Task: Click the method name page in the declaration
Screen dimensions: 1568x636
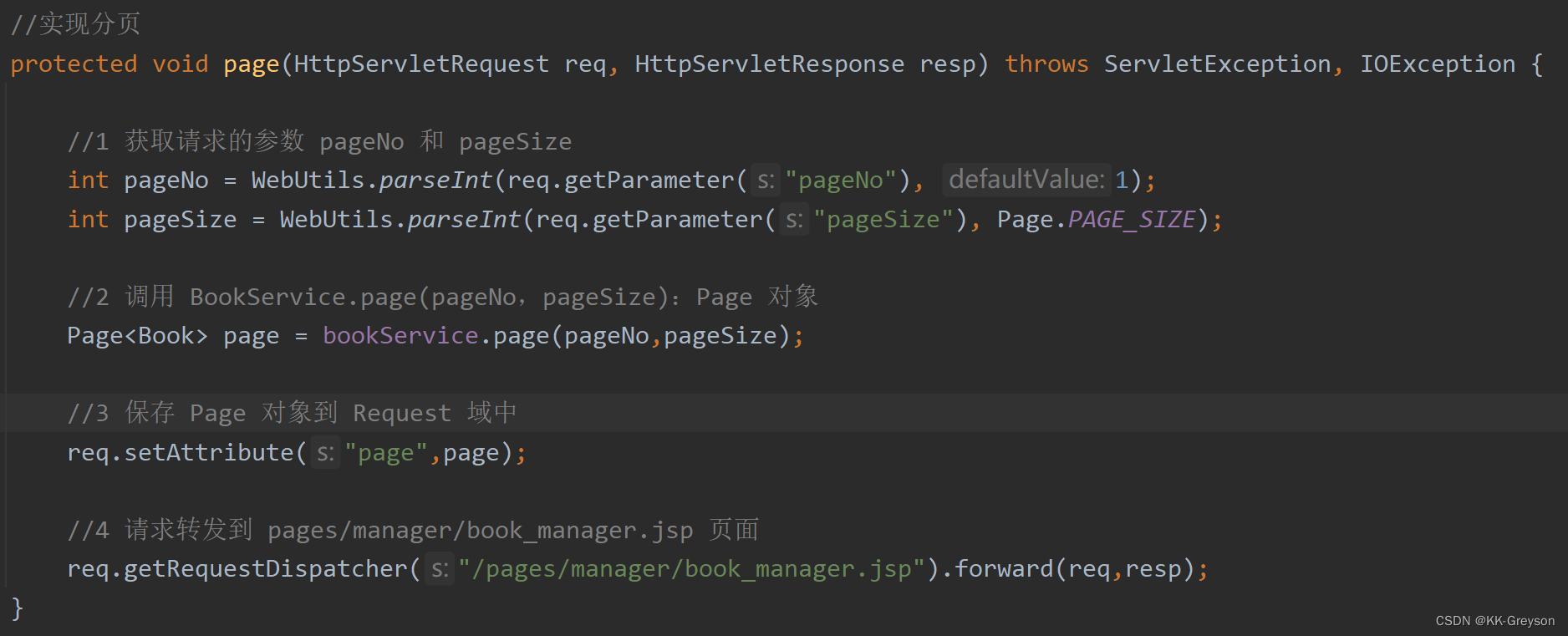Action: (x=251, y=64)
